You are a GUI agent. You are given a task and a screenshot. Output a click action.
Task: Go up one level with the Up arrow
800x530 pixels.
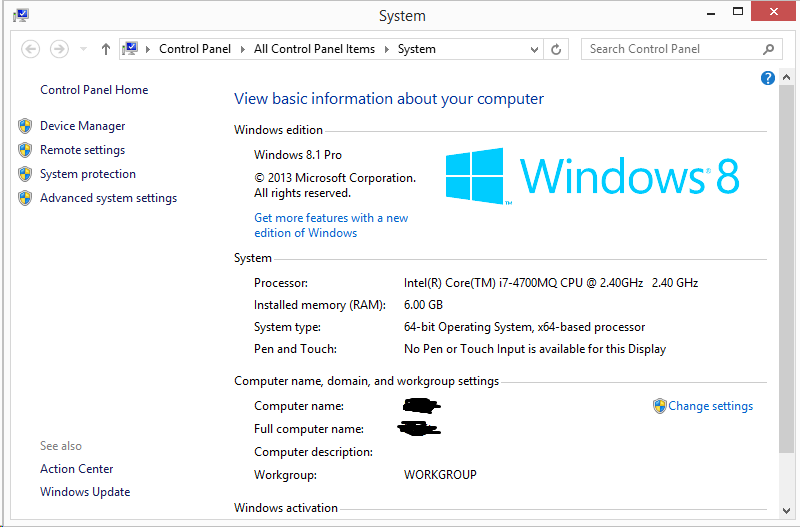pyautogui.click(x=106, y=49)
